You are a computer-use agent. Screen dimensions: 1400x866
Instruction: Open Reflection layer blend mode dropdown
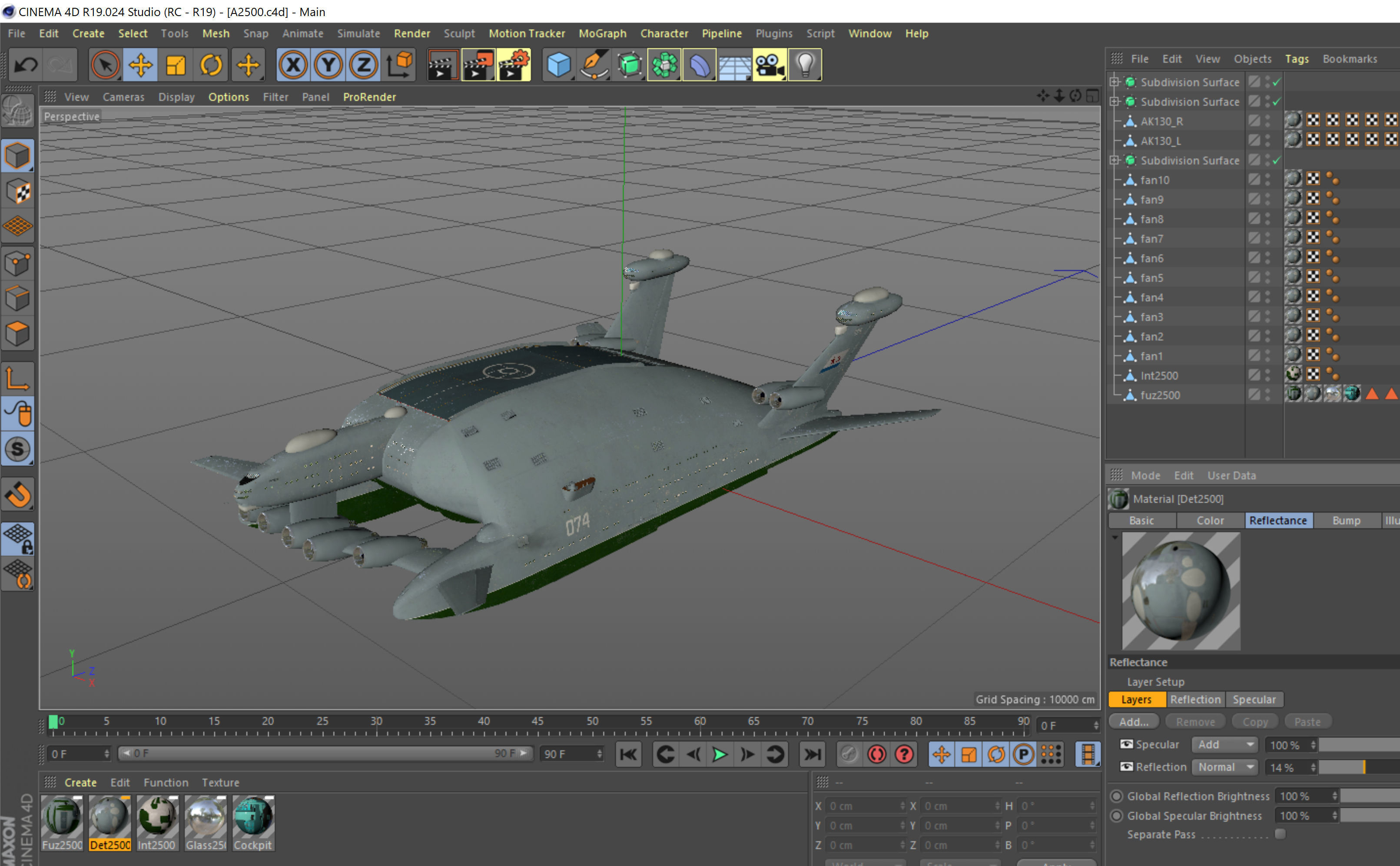click(1224, 767)
